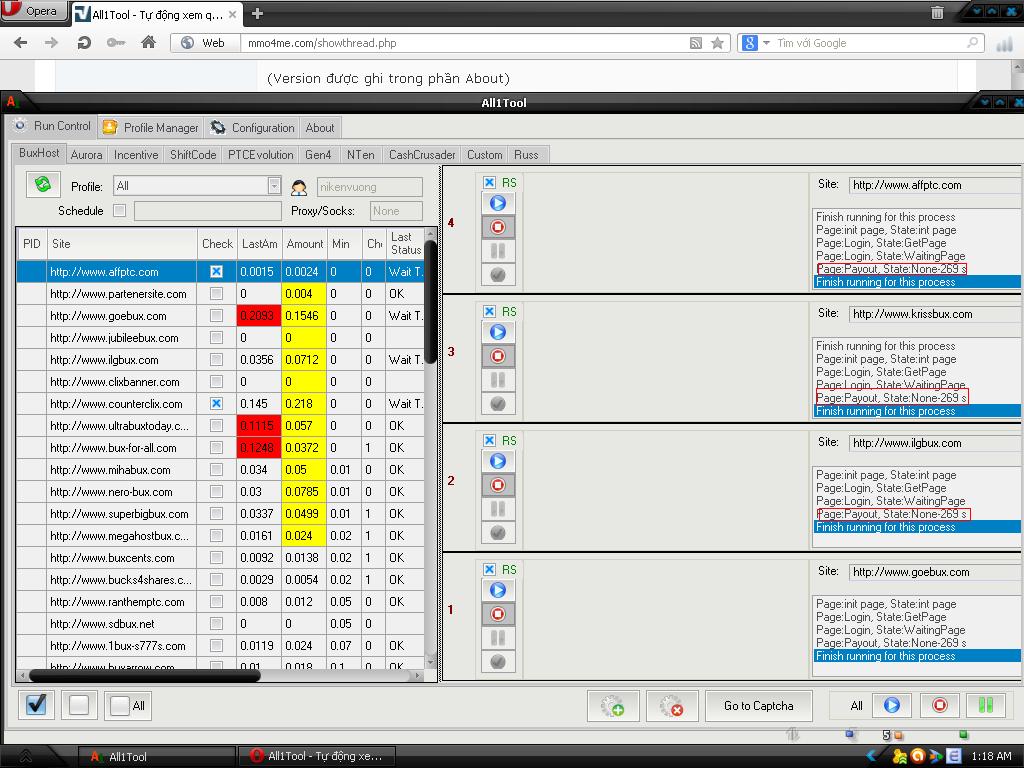Viewport: 1024px width, 768px height.
Task: Click the check mark icon of process 4
Action: 498,275
